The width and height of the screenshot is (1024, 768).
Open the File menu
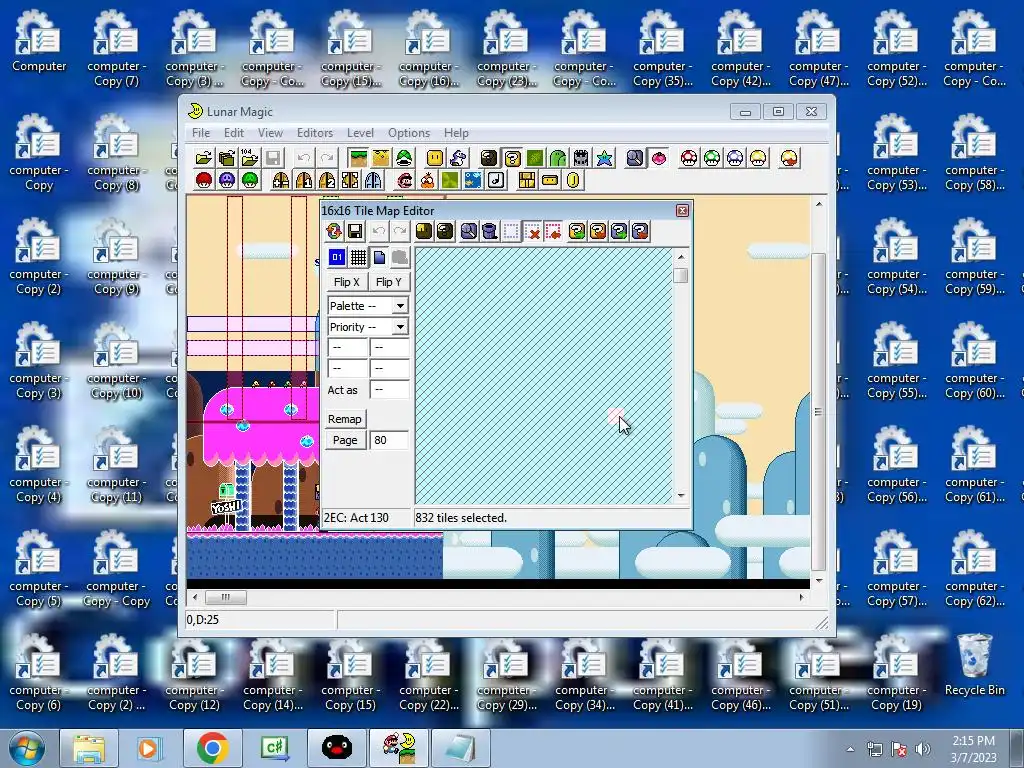[x=200, y=133]
